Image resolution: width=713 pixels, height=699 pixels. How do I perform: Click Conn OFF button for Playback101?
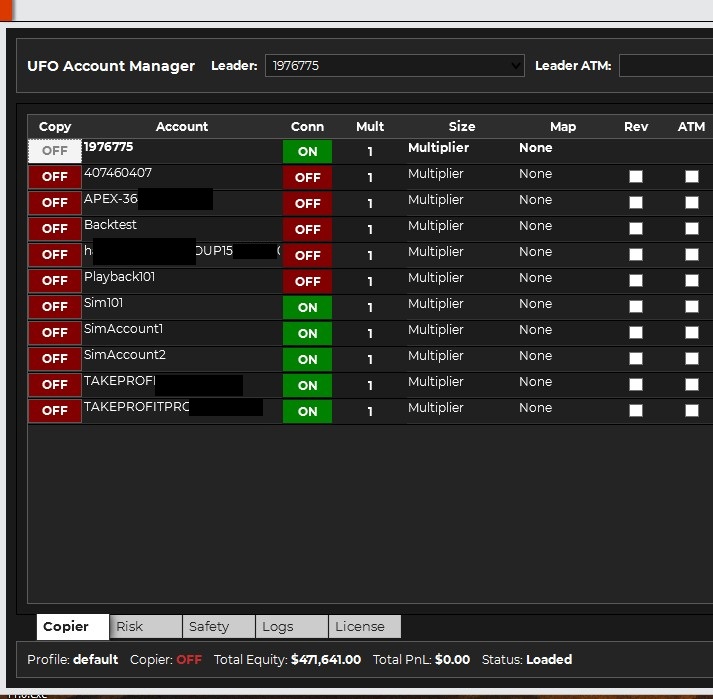[x=307, y=281]
